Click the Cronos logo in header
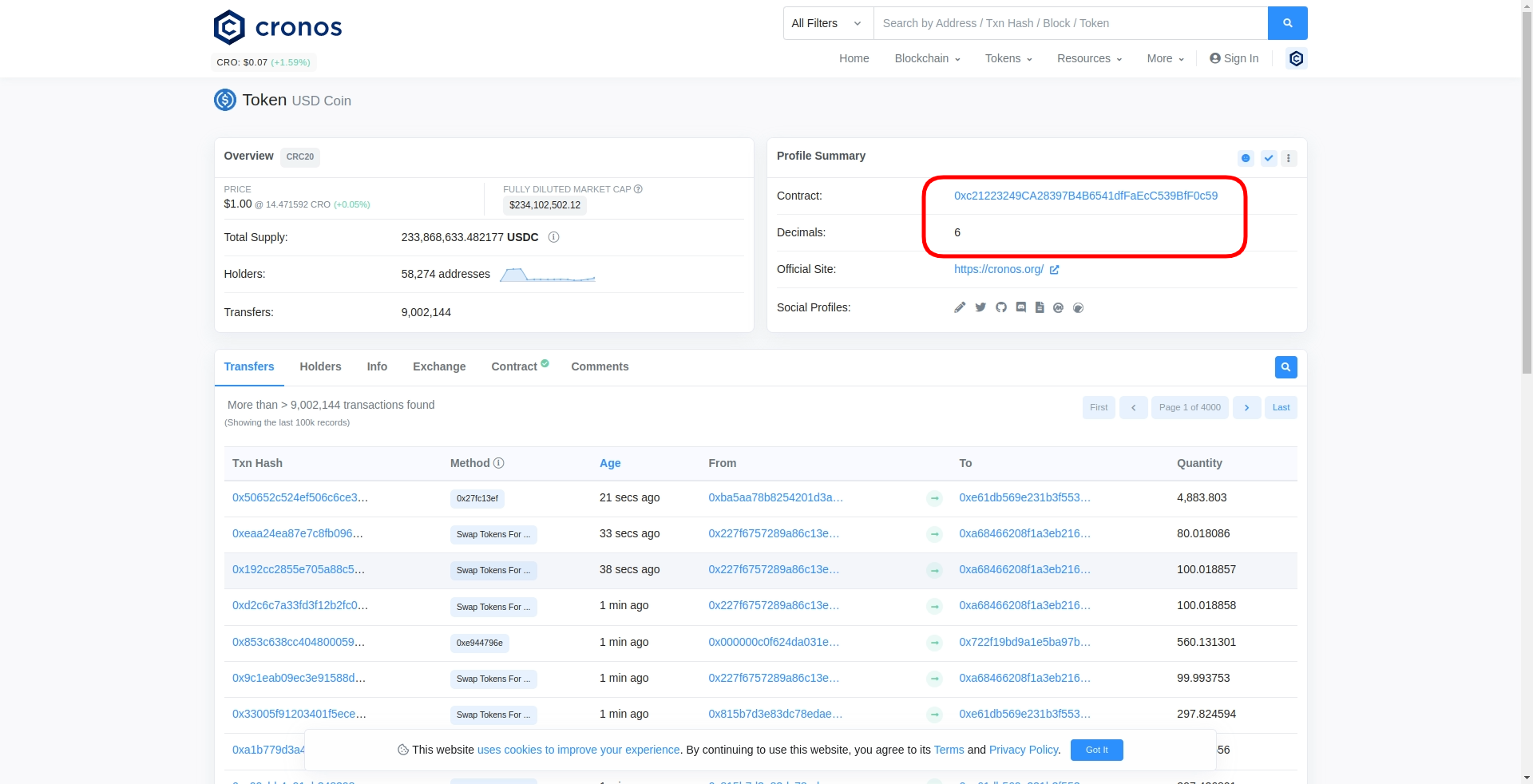1533x784 pixels. [x=278, y=27]
